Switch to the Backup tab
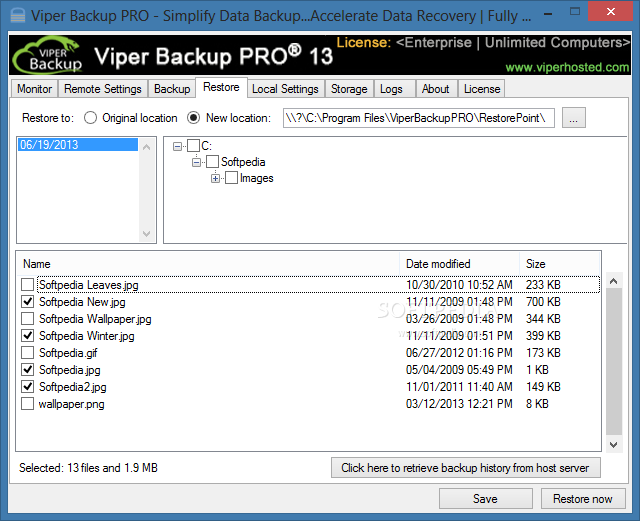640x521 pixels. pyautogui.click(x=172, y=89)
